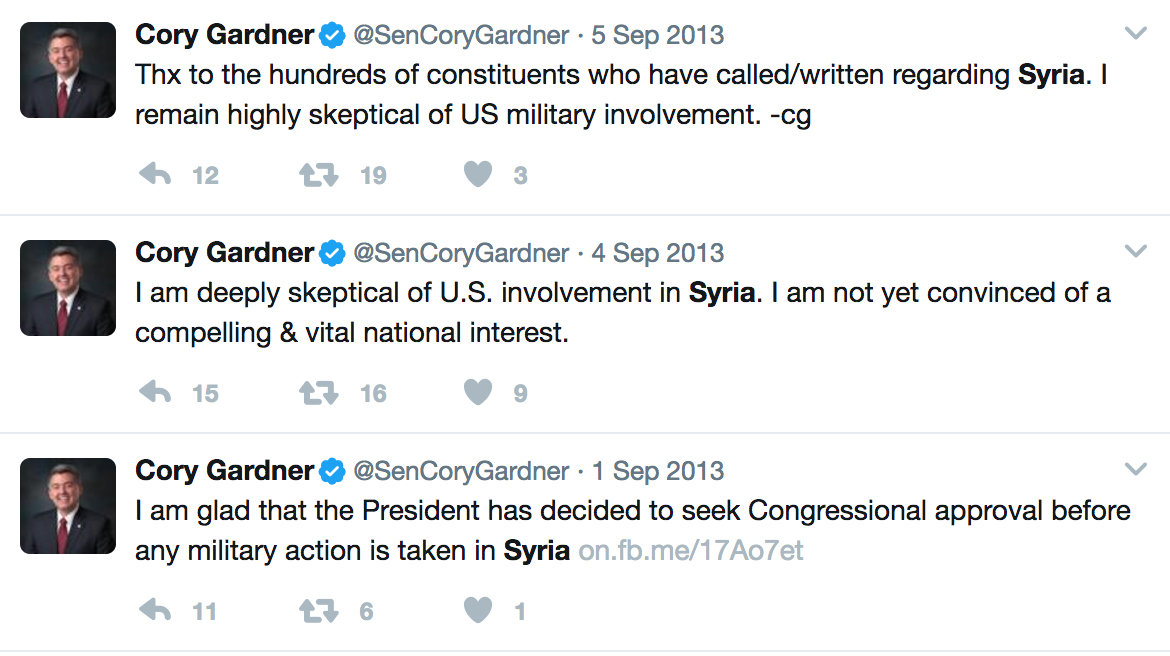The width and height of the screenshot is (1170, 656).
Task: Open the 1 Sep 2013 timestamp link
Action: click(657, 471)
